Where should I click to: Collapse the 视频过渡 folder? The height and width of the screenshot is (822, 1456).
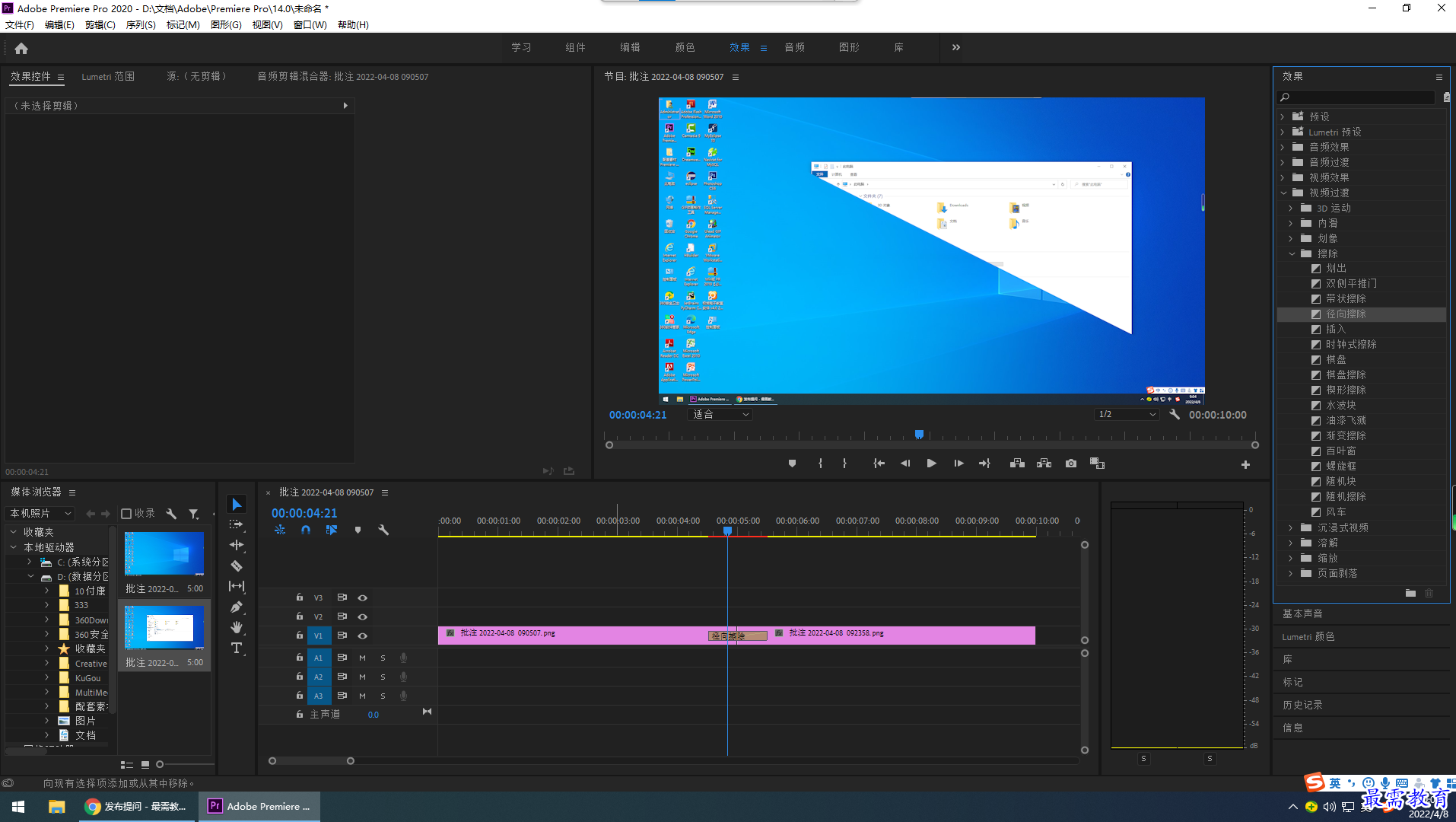pyautogui.click(x=1283, y=193)
